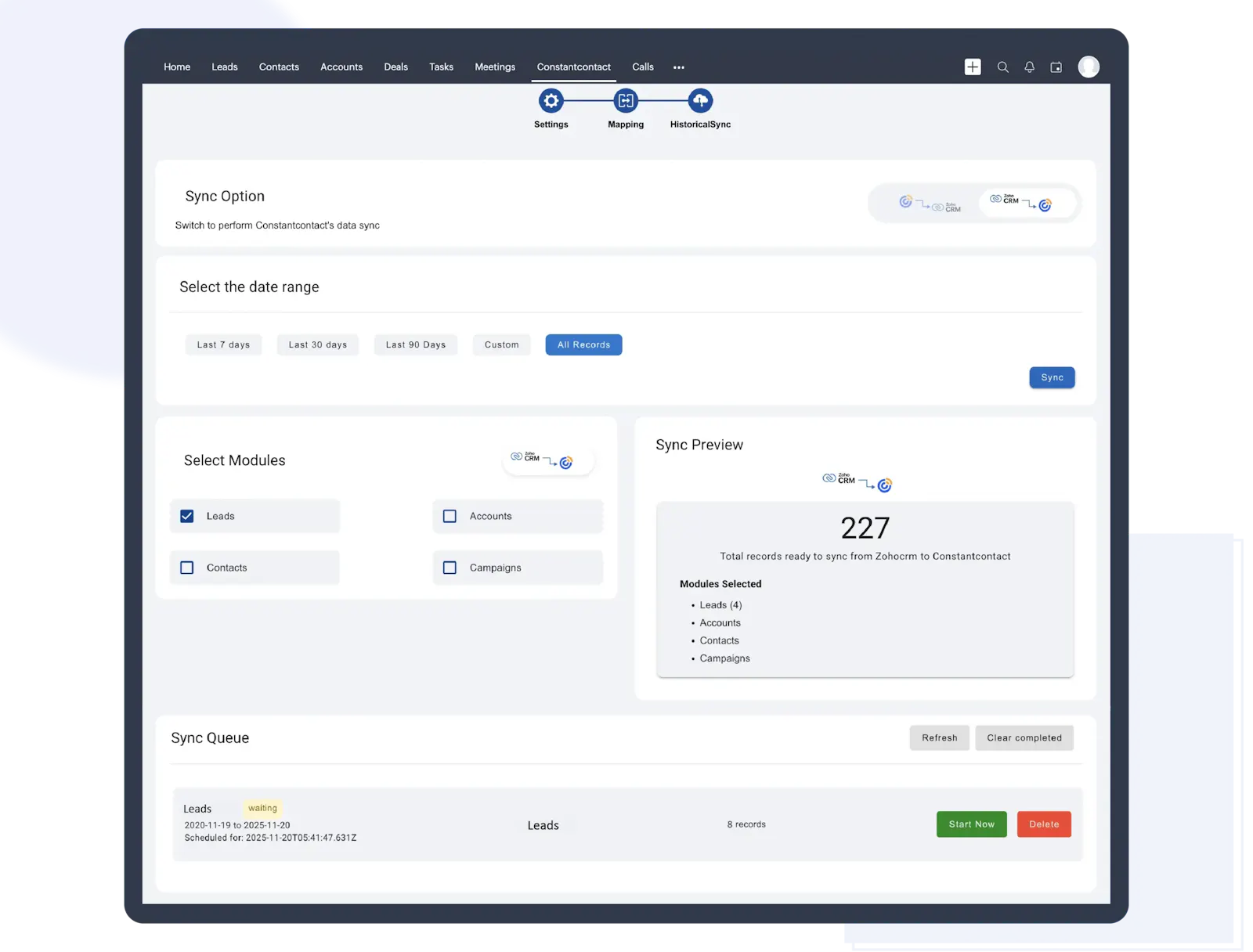Open the more modules ellipsis menu
Screen dimensions: 1253x952
[678, 67]
